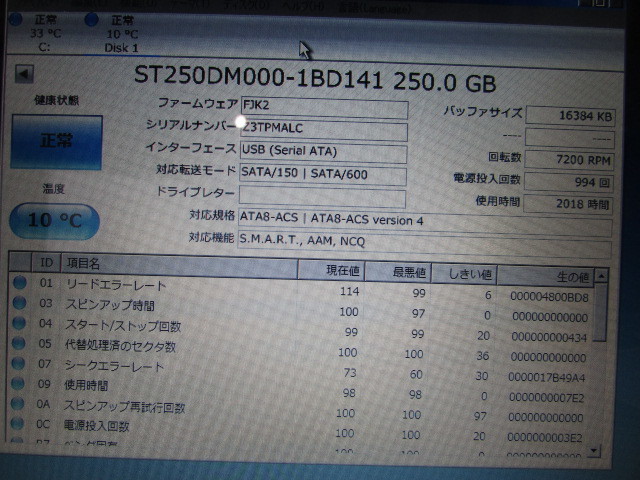Viewport: 640px width, 480px height.
Task: Click the power on count value 994
Action: (x=569, y=182)
